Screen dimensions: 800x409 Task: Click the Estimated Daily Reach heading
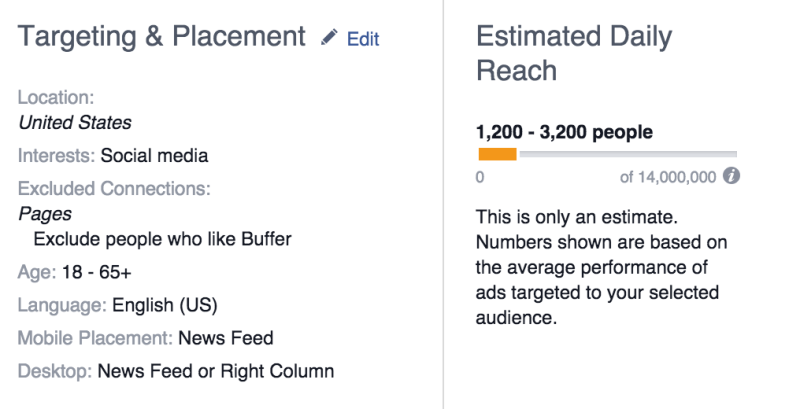[574, 54]
